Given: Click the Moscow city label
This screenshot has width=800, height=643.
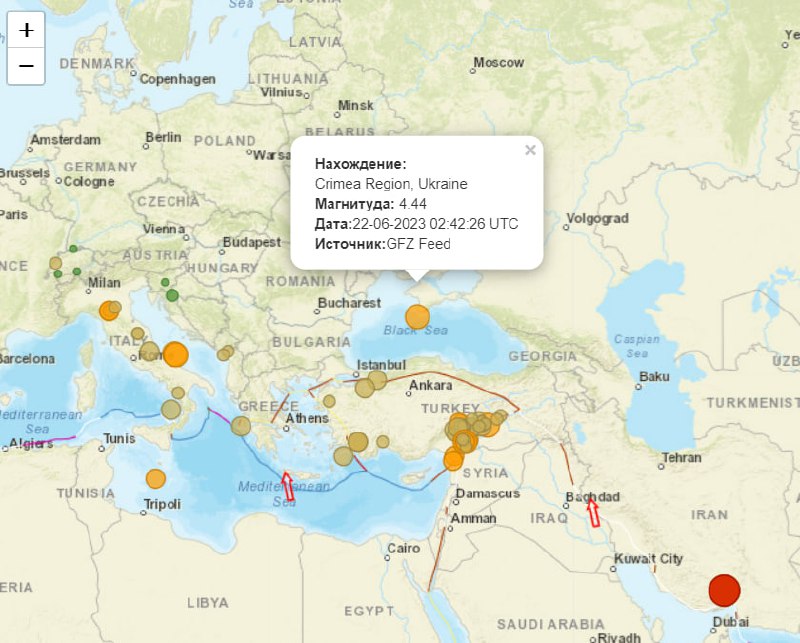Looking at the screenshot, I should 498,62.
